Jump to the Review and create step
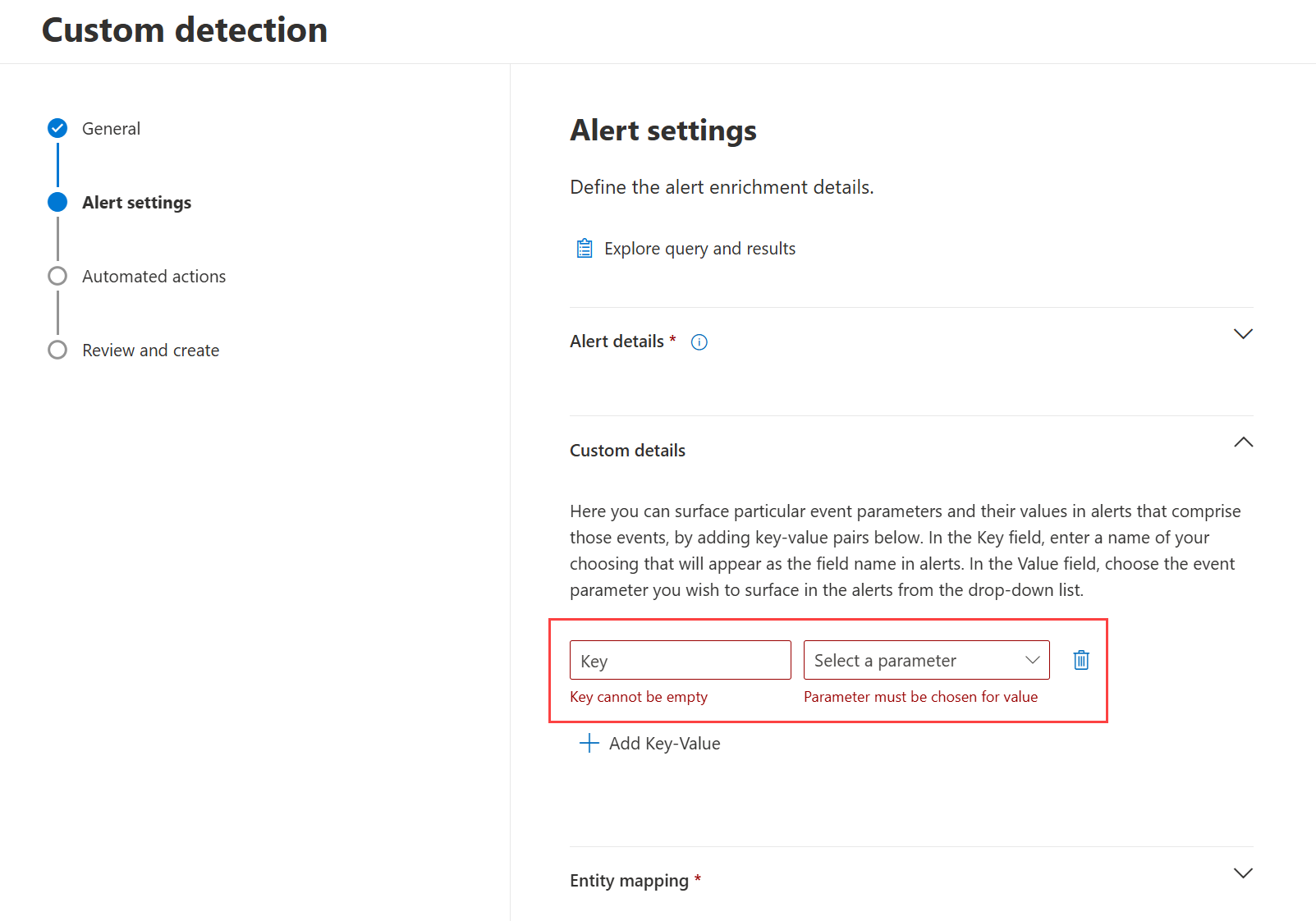The image size is (1316, 921). (150, 351)
